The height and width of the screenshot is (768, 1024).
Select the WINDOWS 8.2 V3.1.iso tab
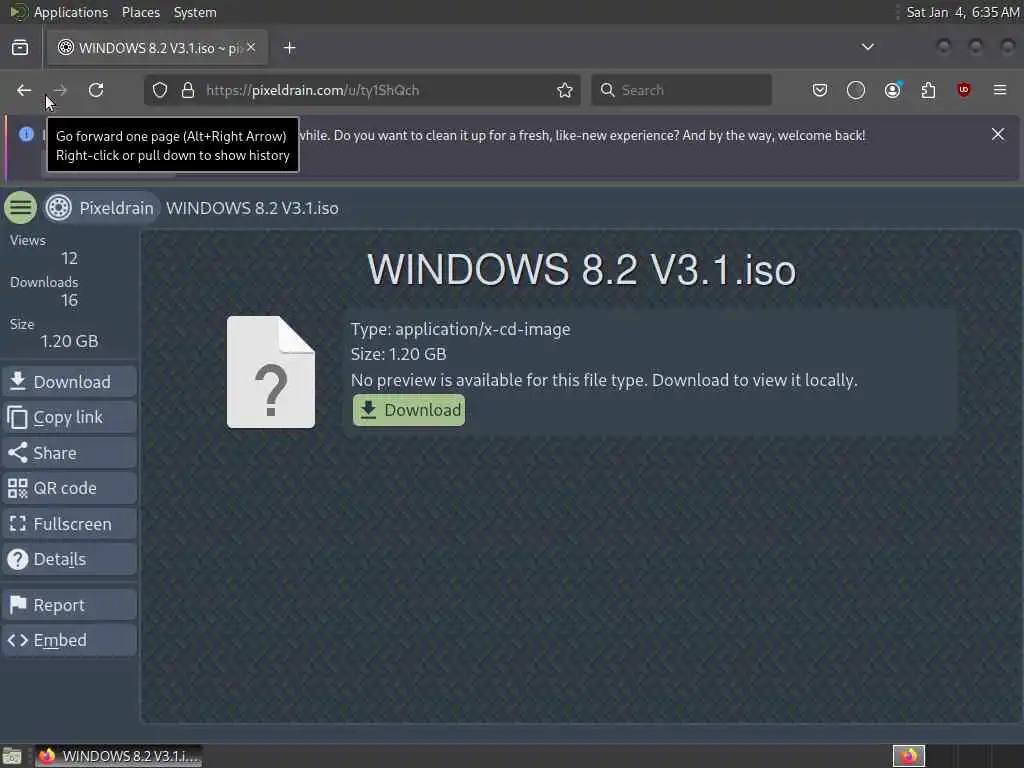(x=157, y=48)
